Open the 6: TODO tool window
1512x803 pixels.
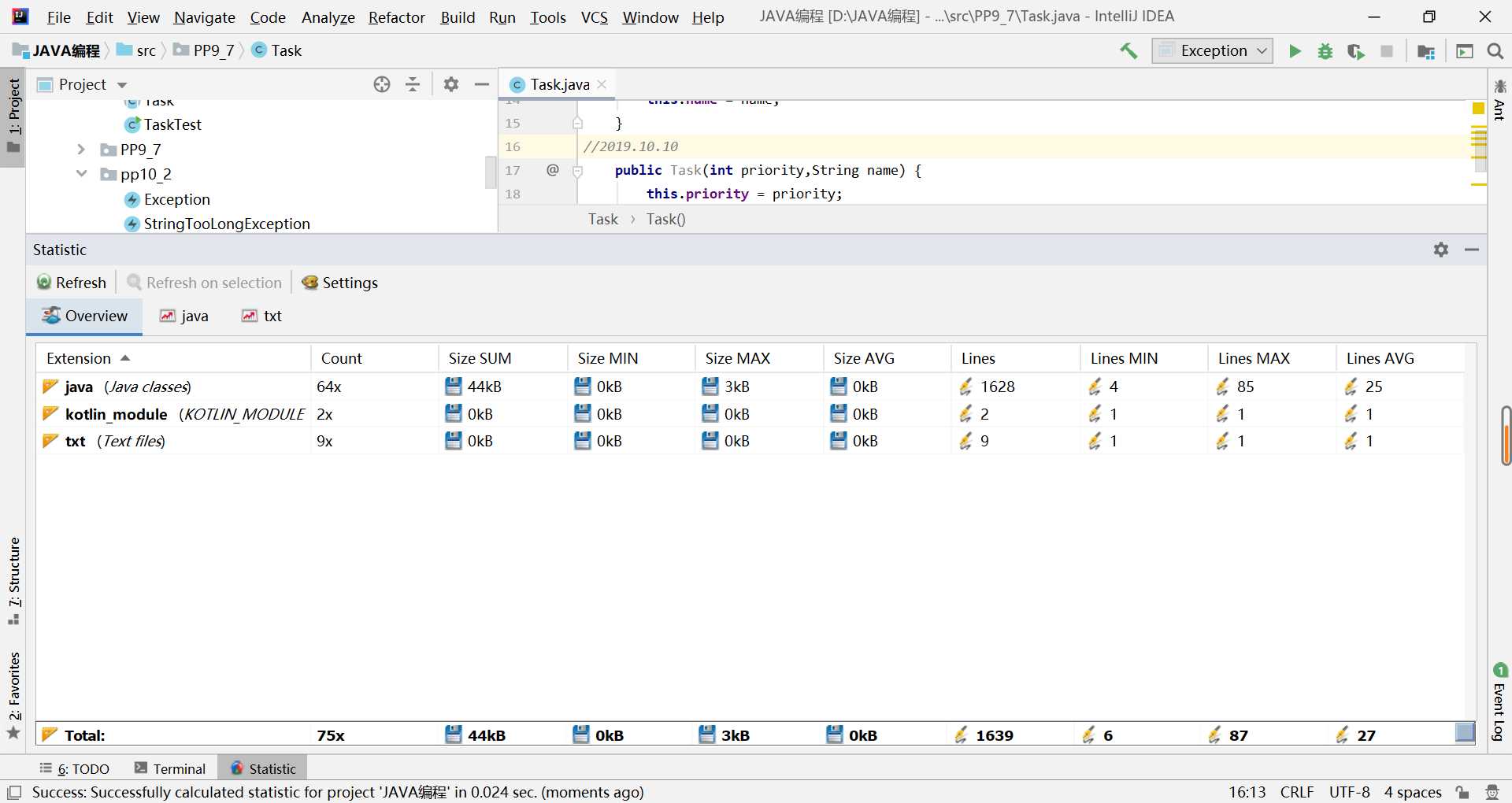point(75,768)
